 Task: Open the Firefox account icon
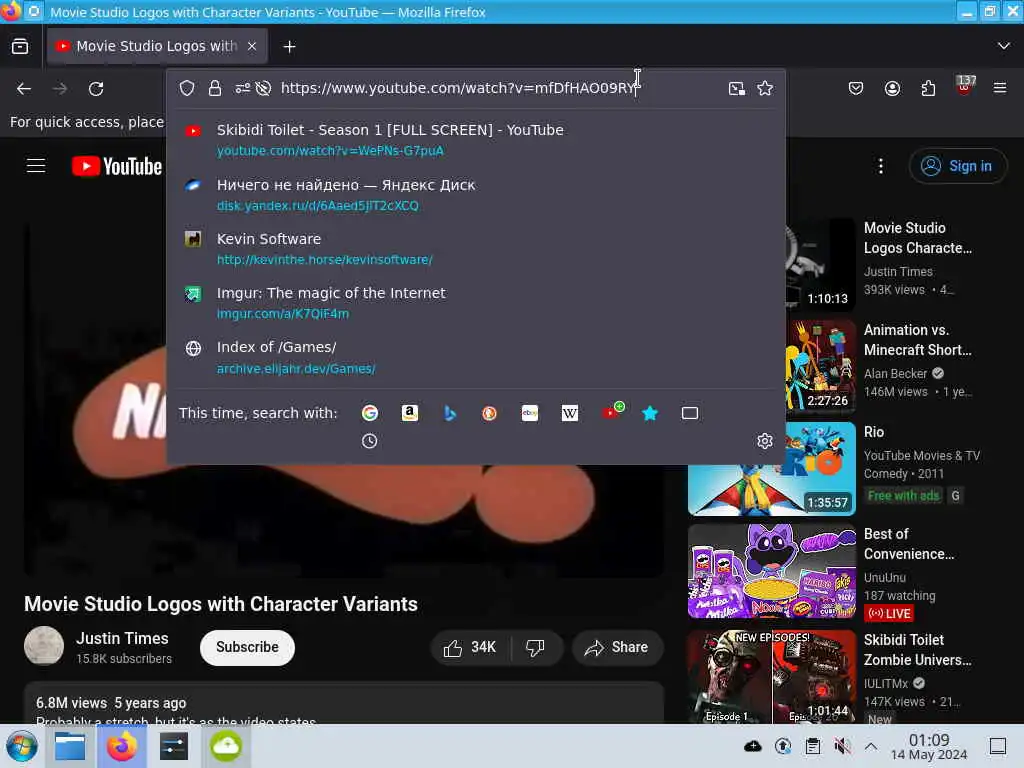point(892,88)
